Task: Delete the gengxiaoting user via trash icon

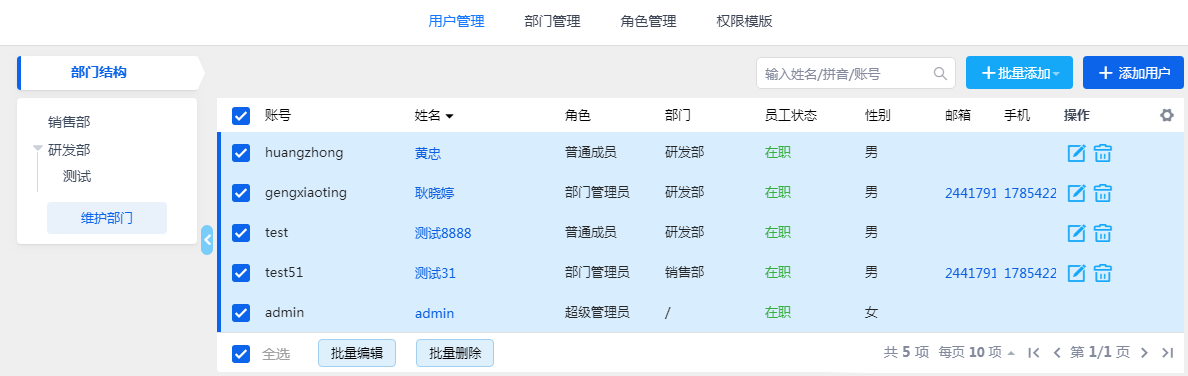Action: 1102,193
